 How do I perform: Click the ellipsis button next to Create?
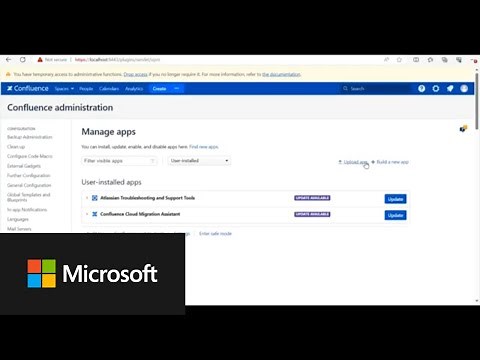pos(177,89)
